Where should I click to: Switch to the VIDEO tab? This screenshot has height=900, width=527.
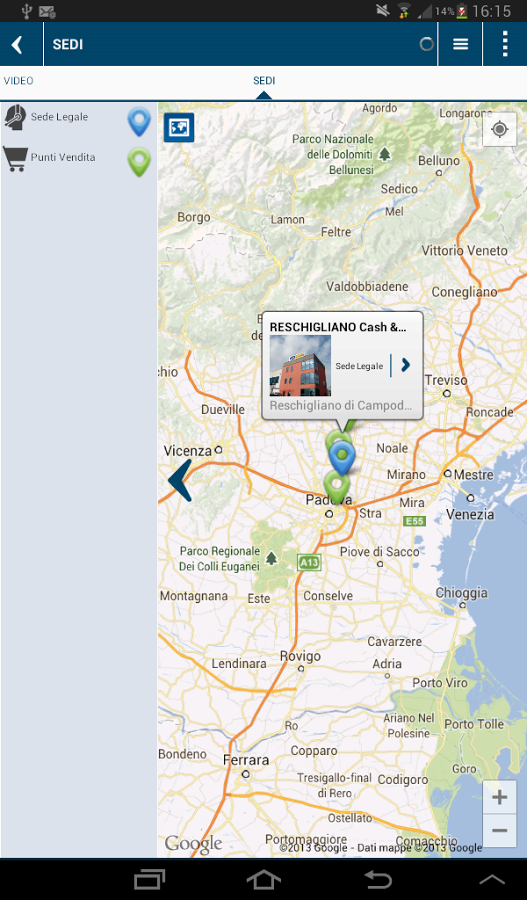click(x=19, y=81)
